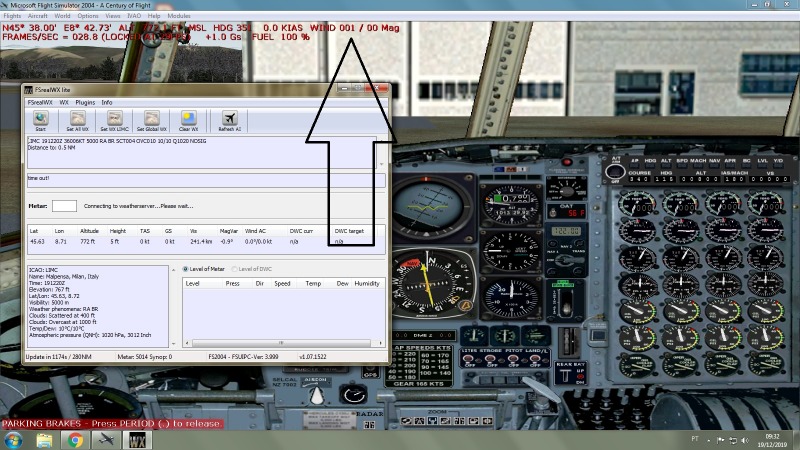The height and width of the screenshot is (450, 800).
Task: Toggle the LITES cockpit switch
Action: (469, 360)
